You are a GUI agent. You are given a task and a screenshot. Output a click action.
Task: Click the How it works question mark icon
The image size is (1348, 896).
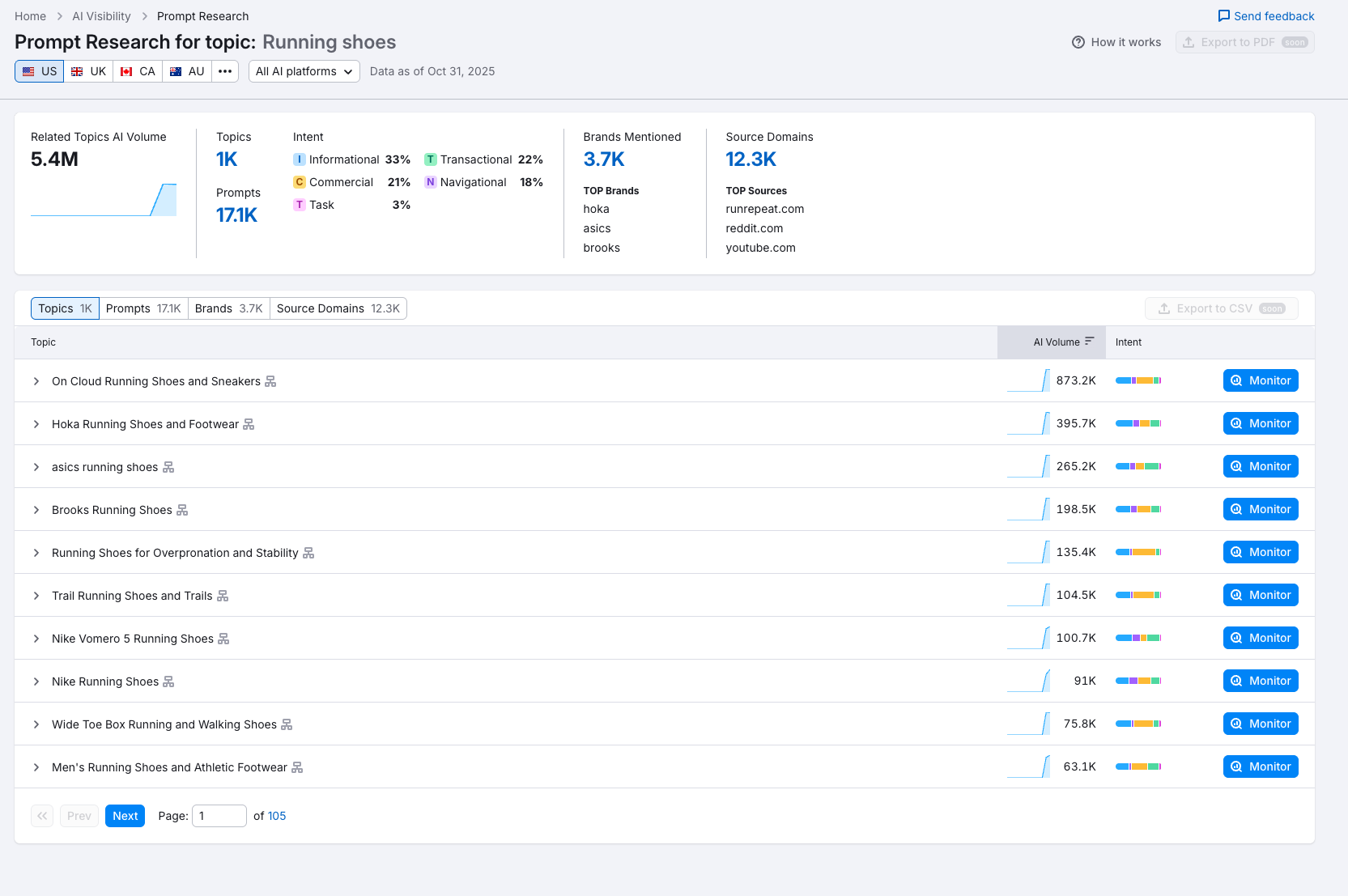1078,42
